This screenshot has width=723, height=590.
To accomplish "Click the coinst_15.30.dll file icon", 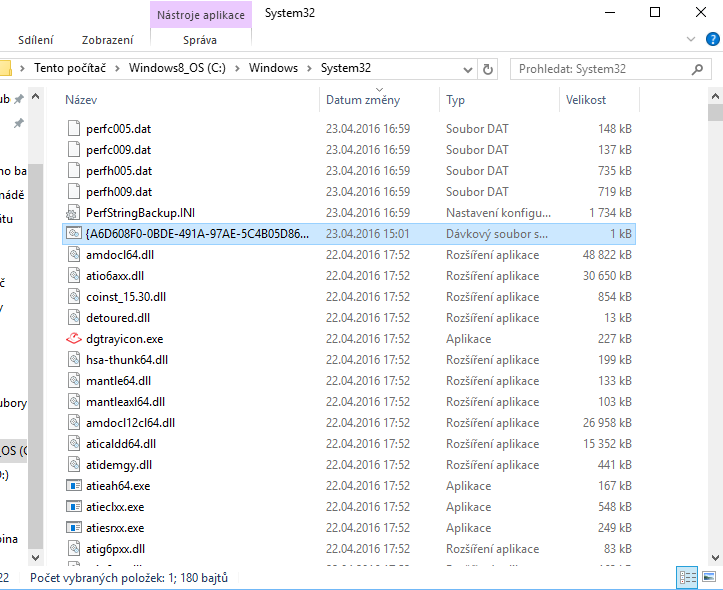I will tap(74, 296).
